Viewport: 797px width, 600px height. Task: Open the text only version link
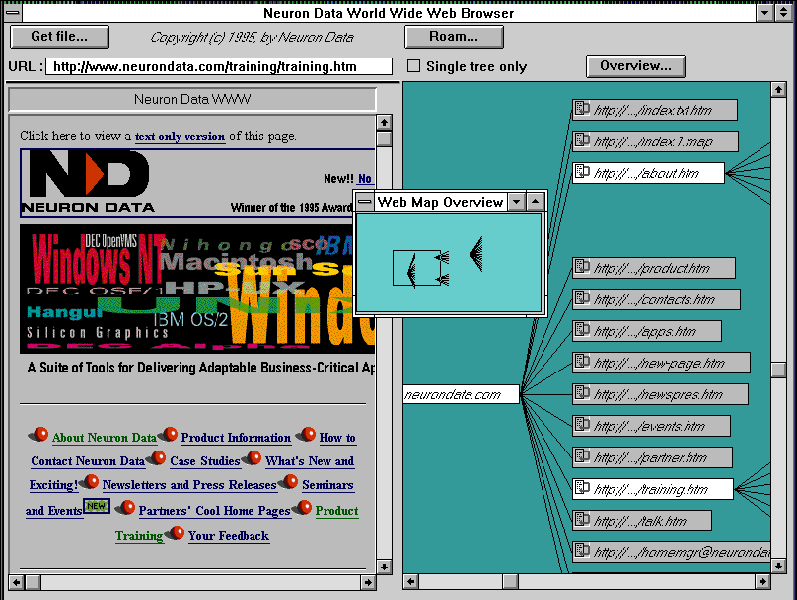pyautogui.click(x=180, y=136)
